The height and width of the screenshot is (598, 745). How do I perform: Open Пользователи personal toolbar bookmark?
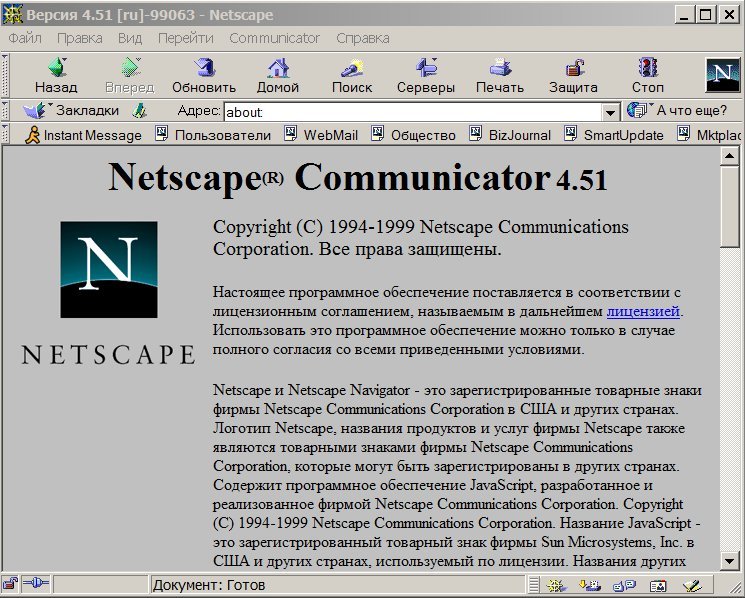[x=213, y=135]
